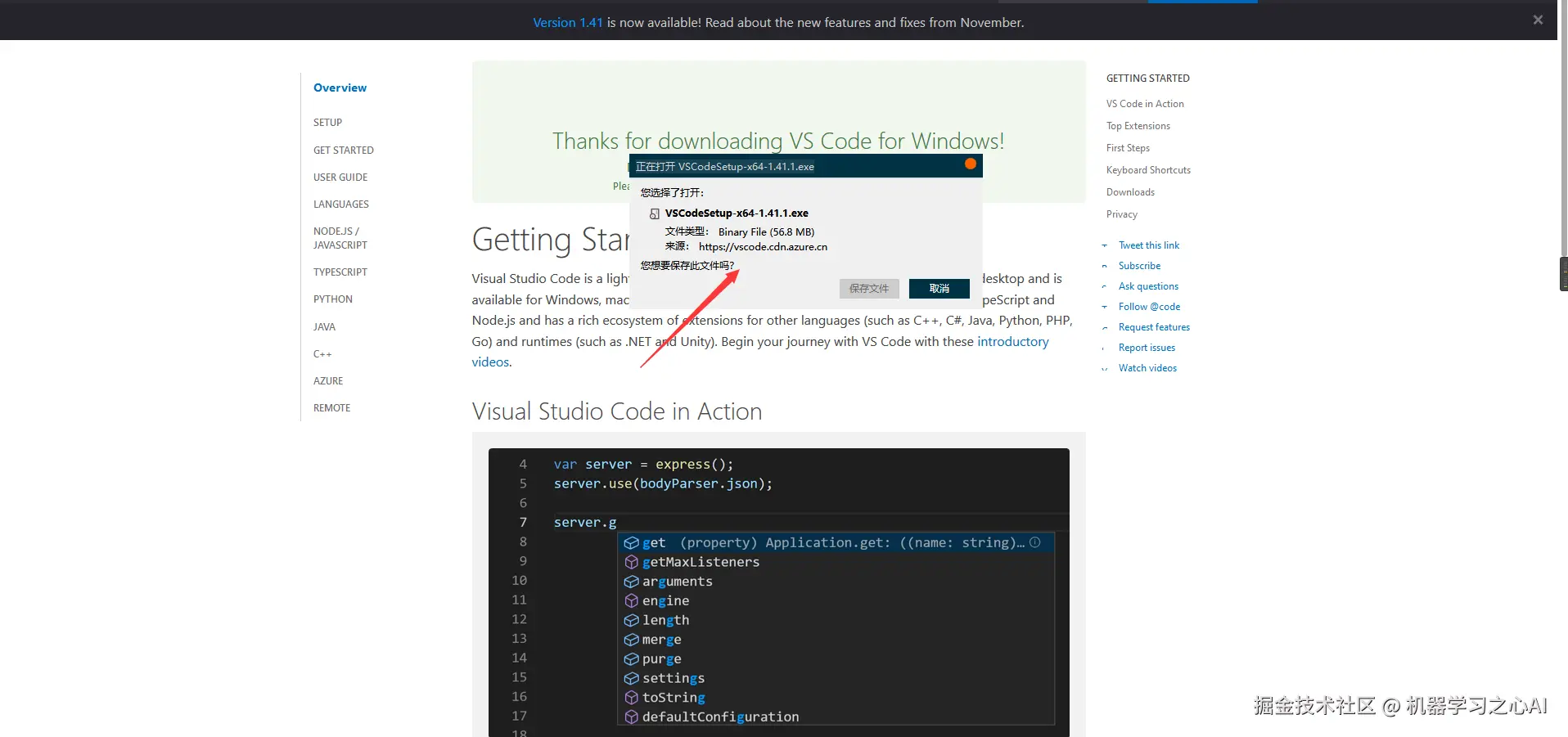
Task: Click the source URL https://vscode.cdn.azure.cn
Action: (x=763, y=247)
